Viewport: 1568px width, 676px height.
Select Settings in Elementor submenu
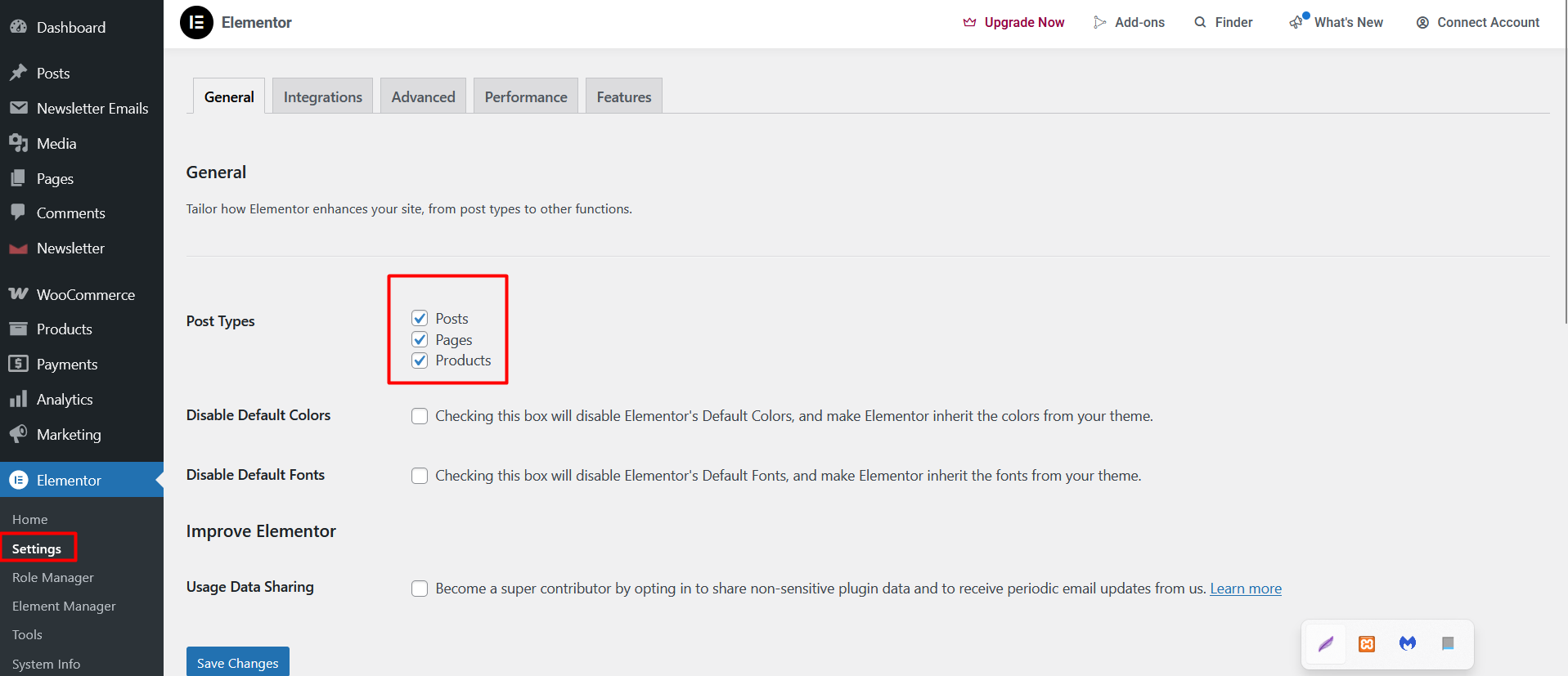[37, 548]
